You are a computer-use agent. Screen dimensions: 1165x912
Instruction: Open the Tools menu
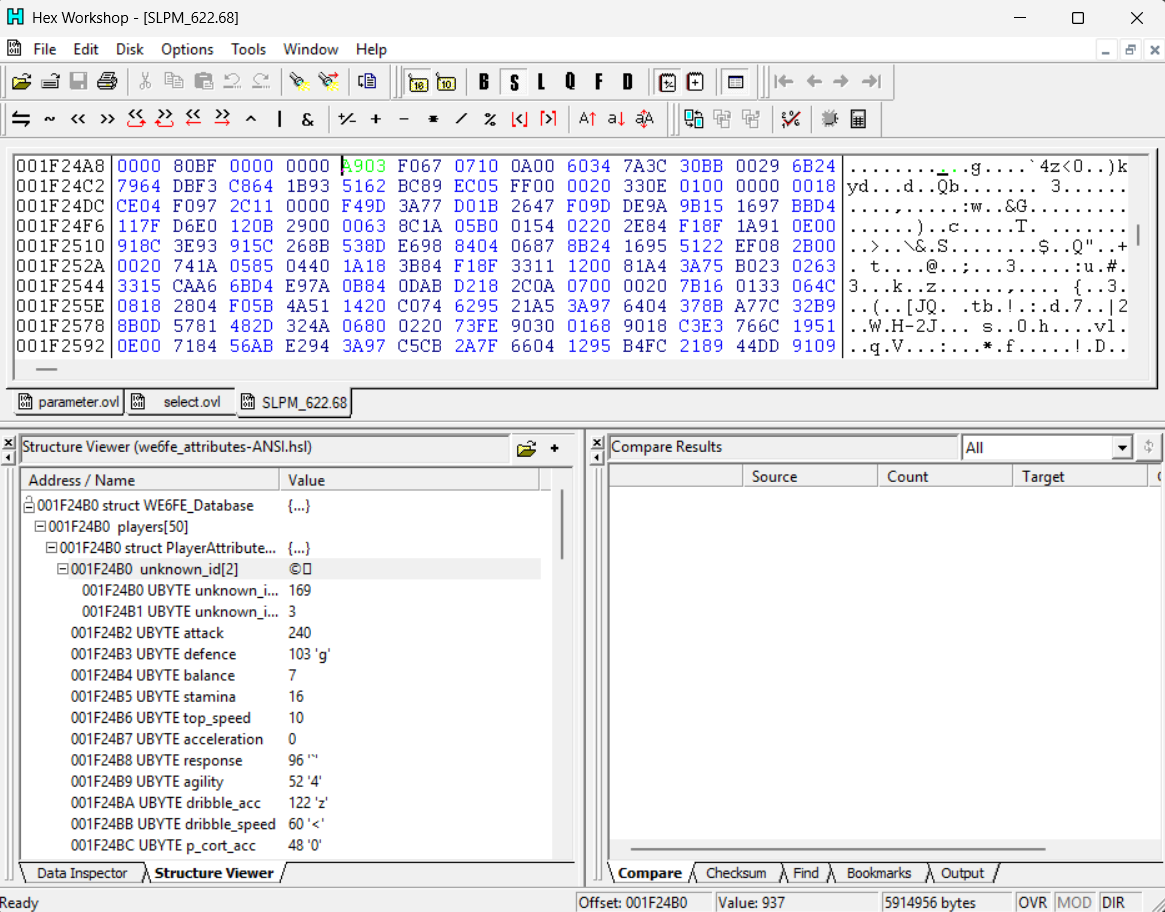(x=248, y=49)
